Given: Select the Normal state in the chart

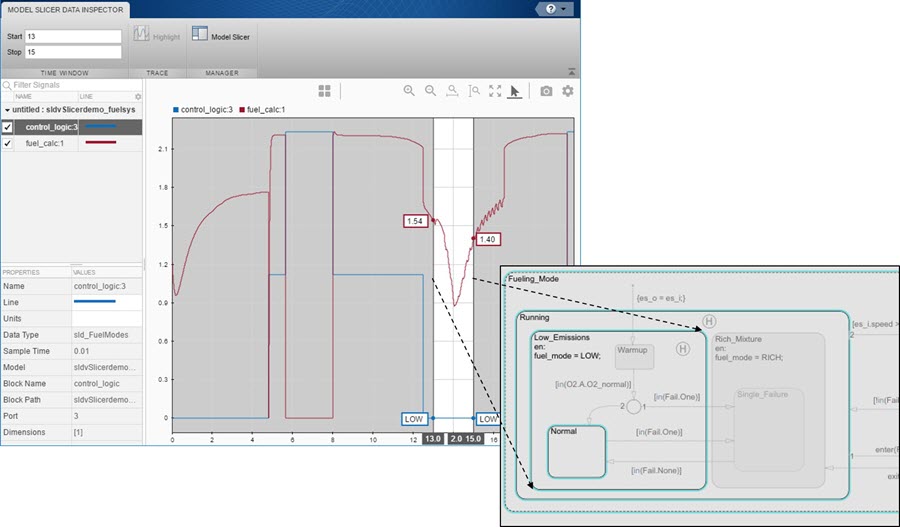Looking at the screenshot, I should (577, 452).
